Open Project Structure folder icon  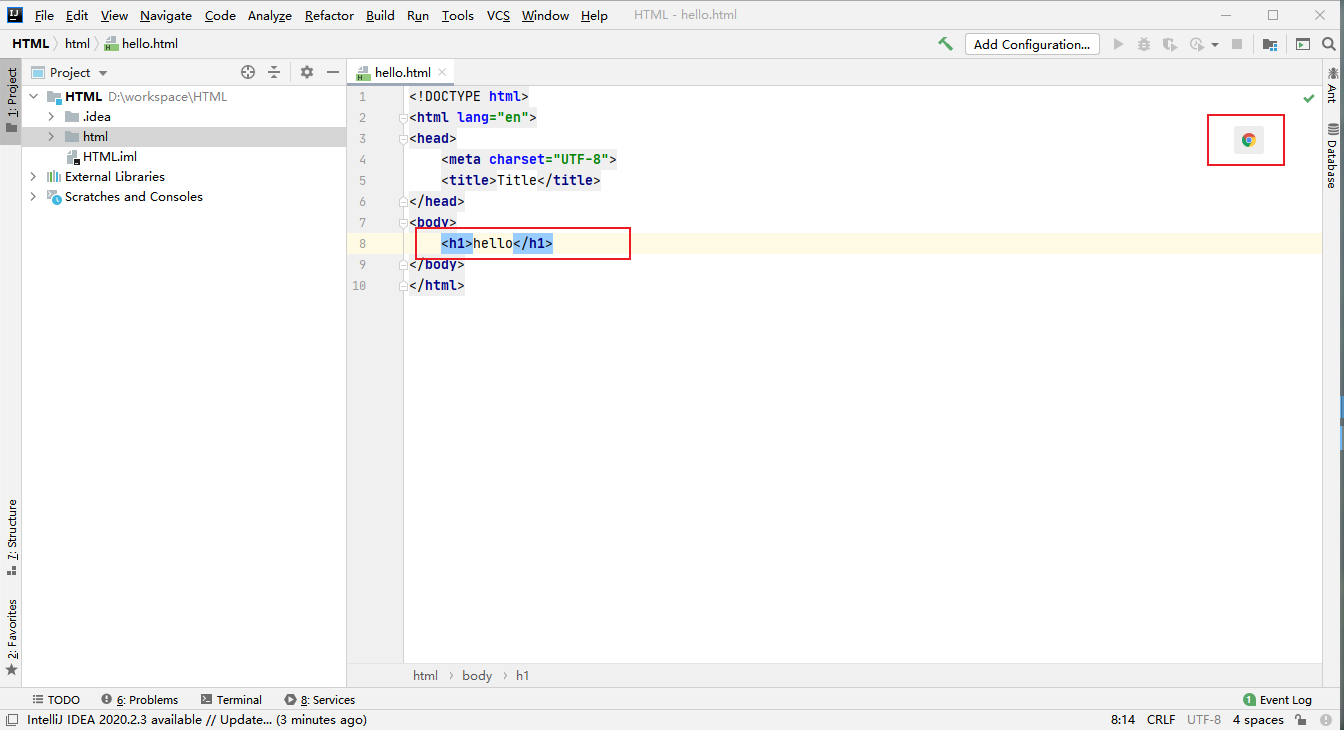pyautogui.click(x=1269, y=44)
